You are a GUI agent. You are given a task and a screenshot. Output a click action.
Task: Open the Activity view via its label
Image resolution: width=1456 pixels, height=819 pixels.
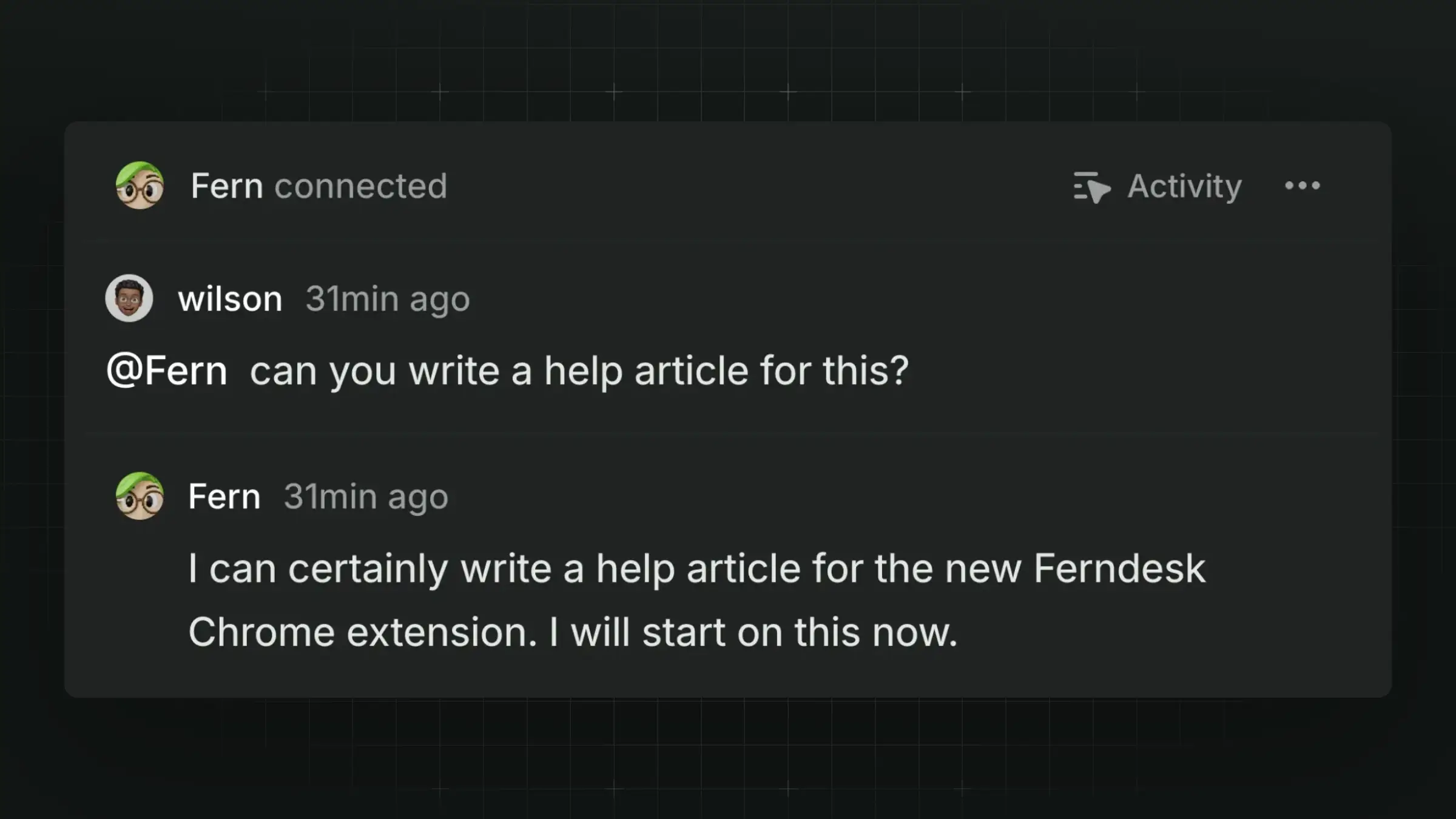click(1184, 186)
